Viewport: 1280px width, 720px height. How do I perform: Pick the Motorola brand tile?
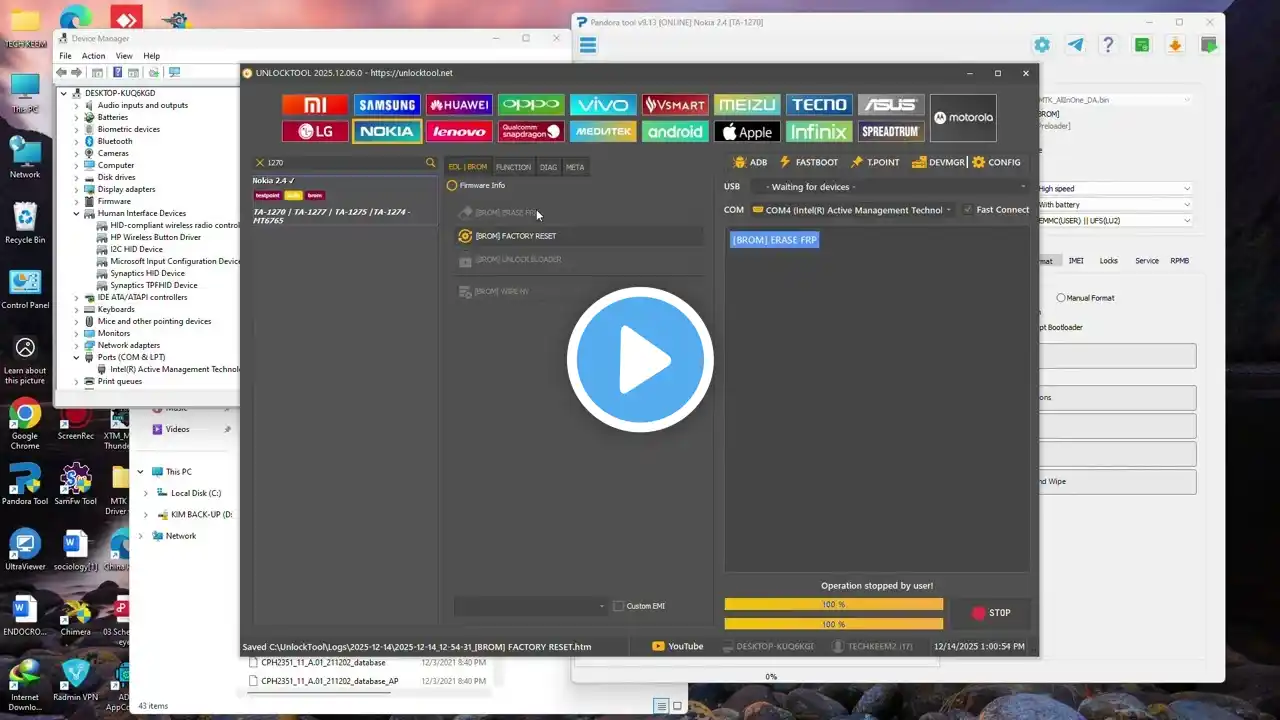[963, 118]
